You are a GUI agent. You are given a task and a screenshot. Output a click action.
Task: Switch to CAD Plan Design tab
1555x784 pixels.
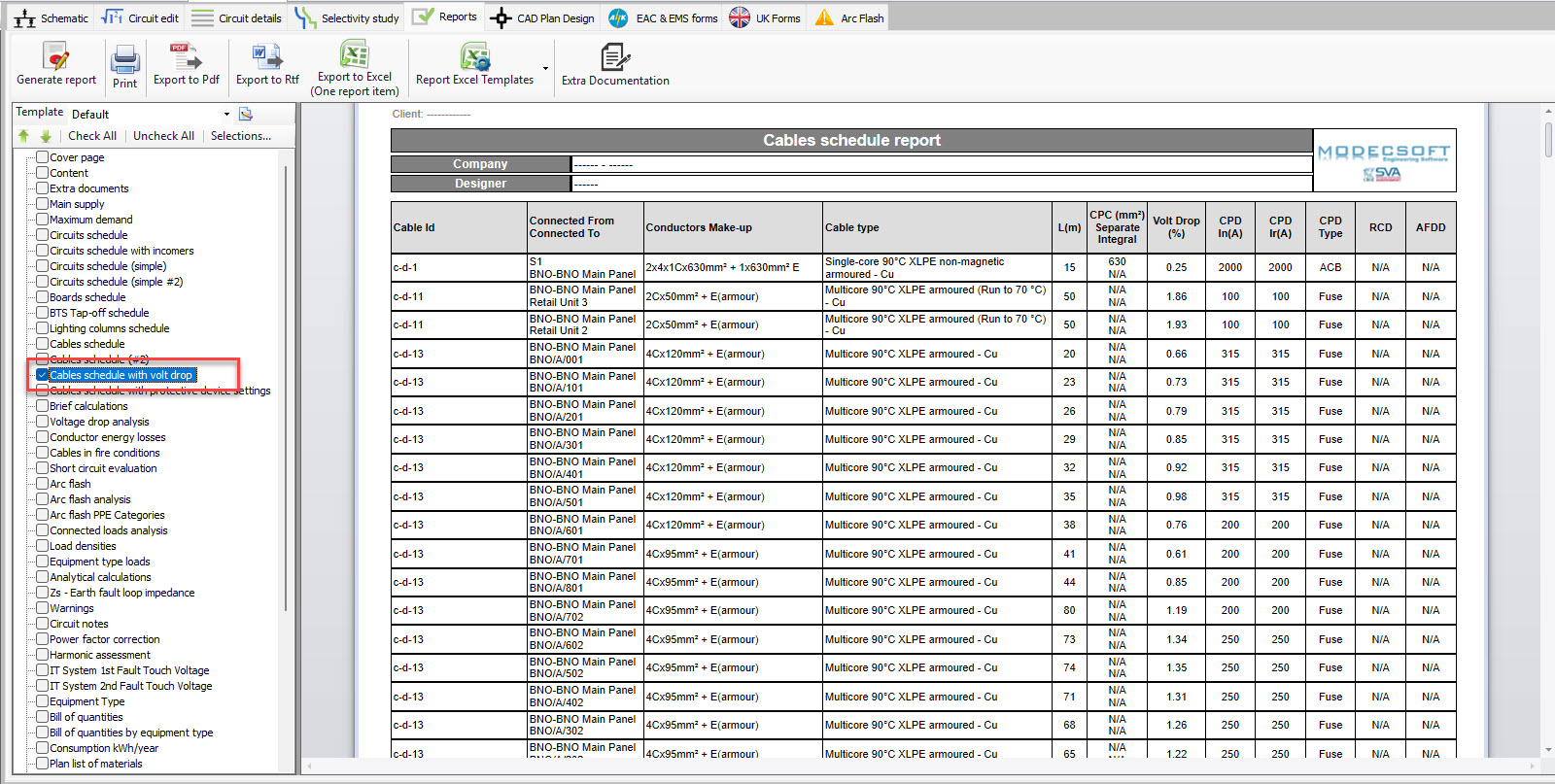point(542,17)
